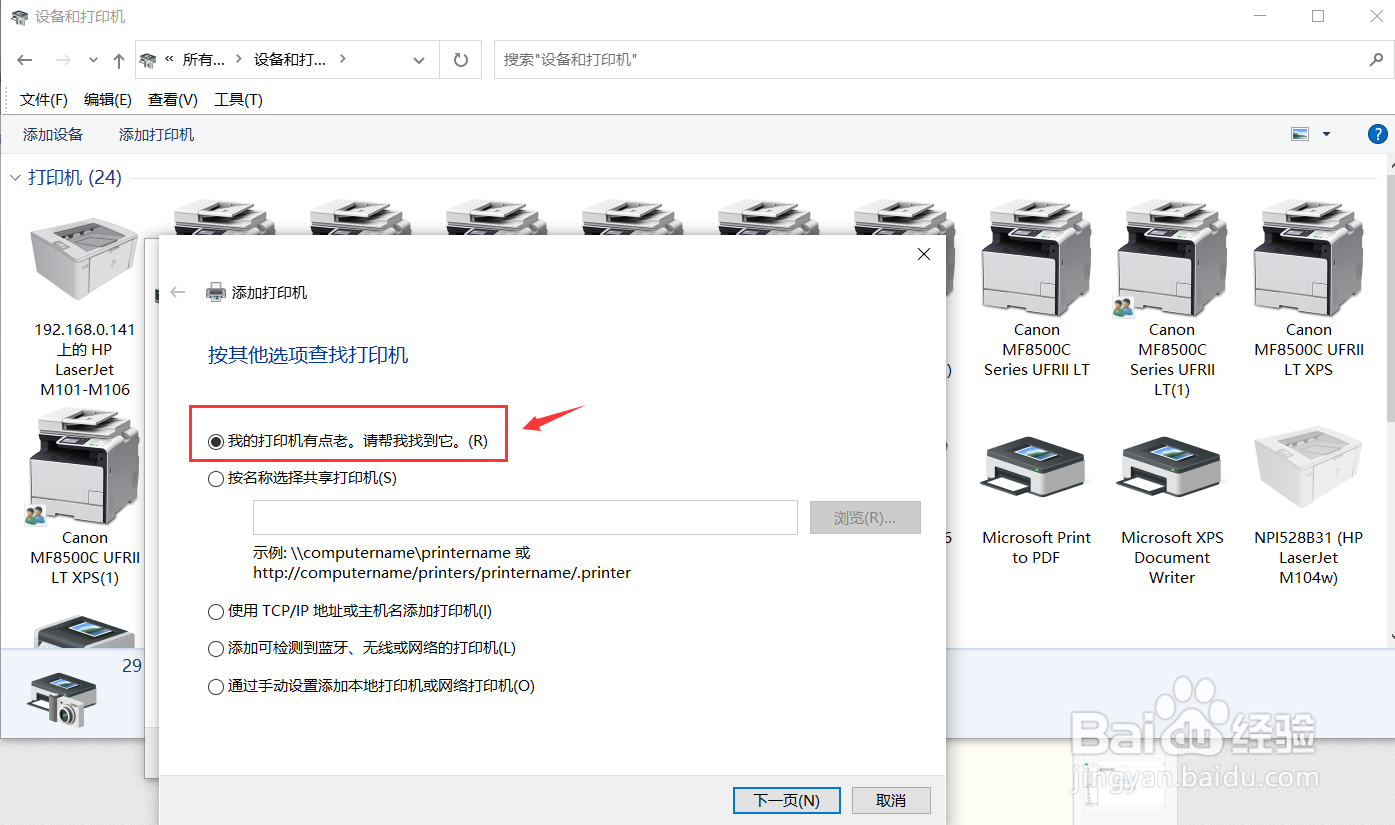Click the scanner device icon in details pane
This screenshot has height=825, width=1395.
tap(63, 699)
